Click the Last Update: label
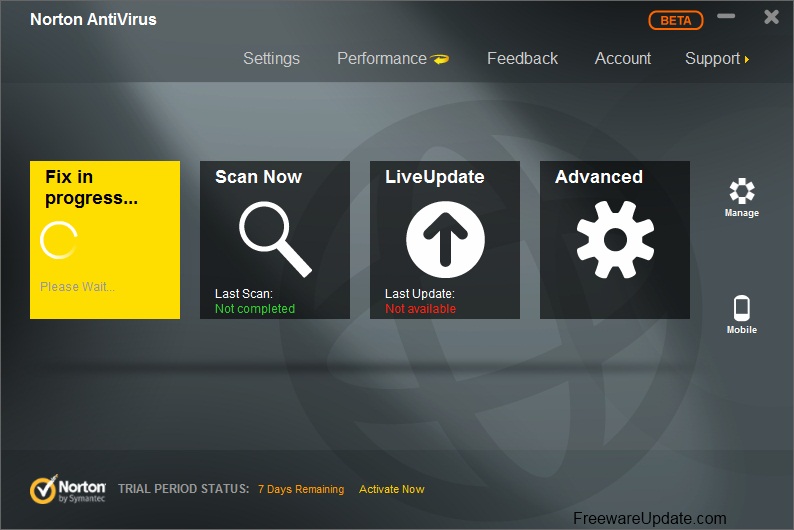 pos(420,294)
